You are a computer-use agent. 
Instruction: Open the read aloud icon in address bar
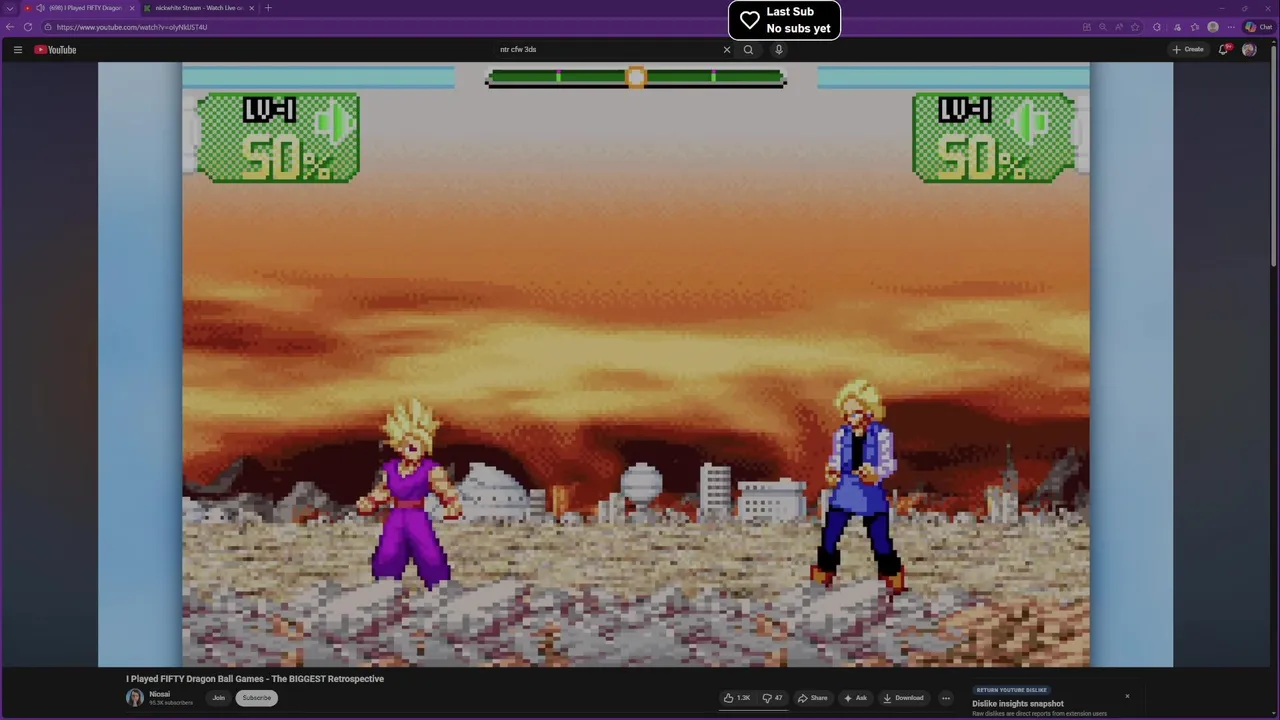point(1118,27)
